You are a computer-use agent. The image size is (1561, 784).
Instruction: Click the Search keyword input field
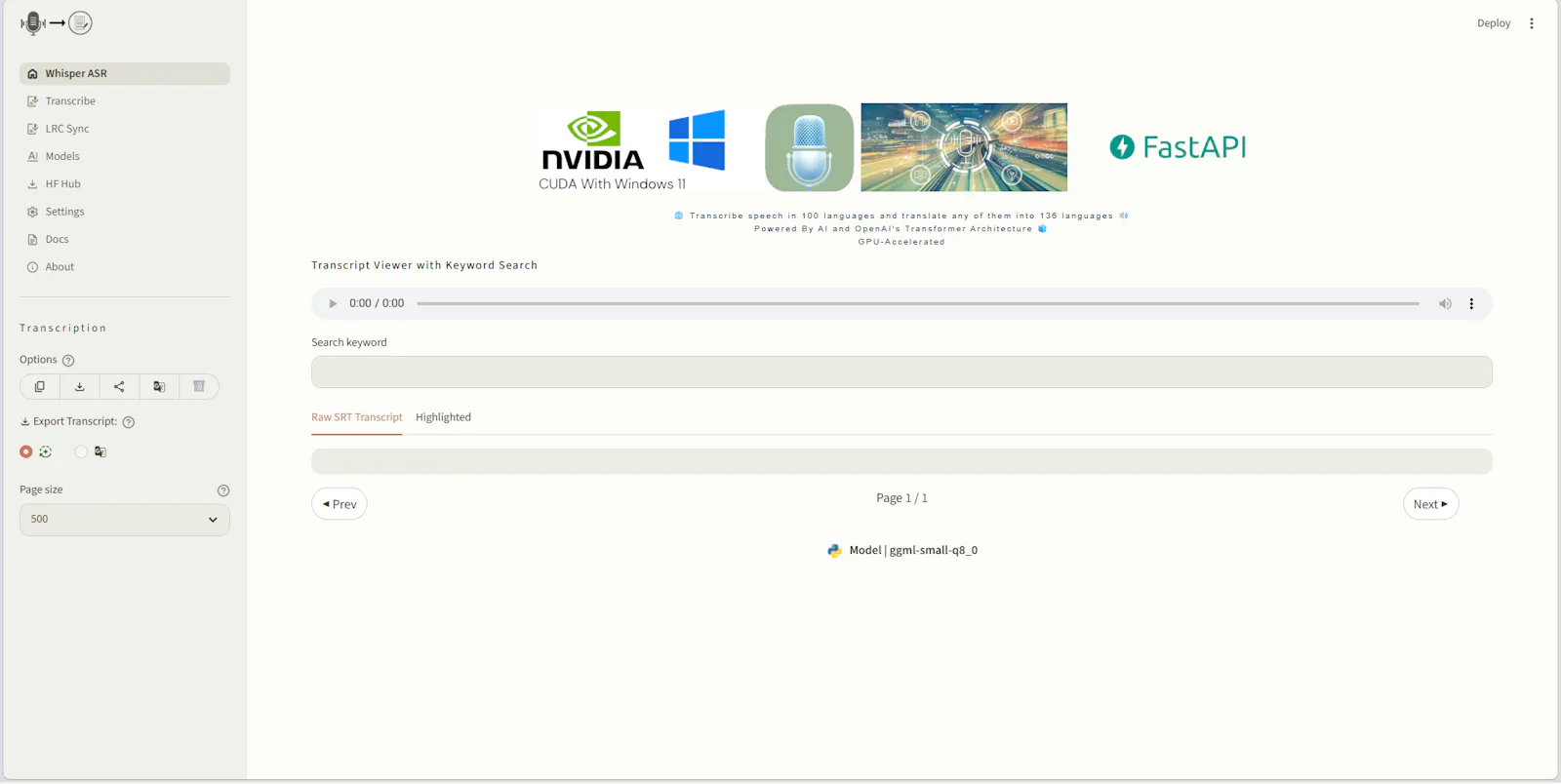[901, 372]
